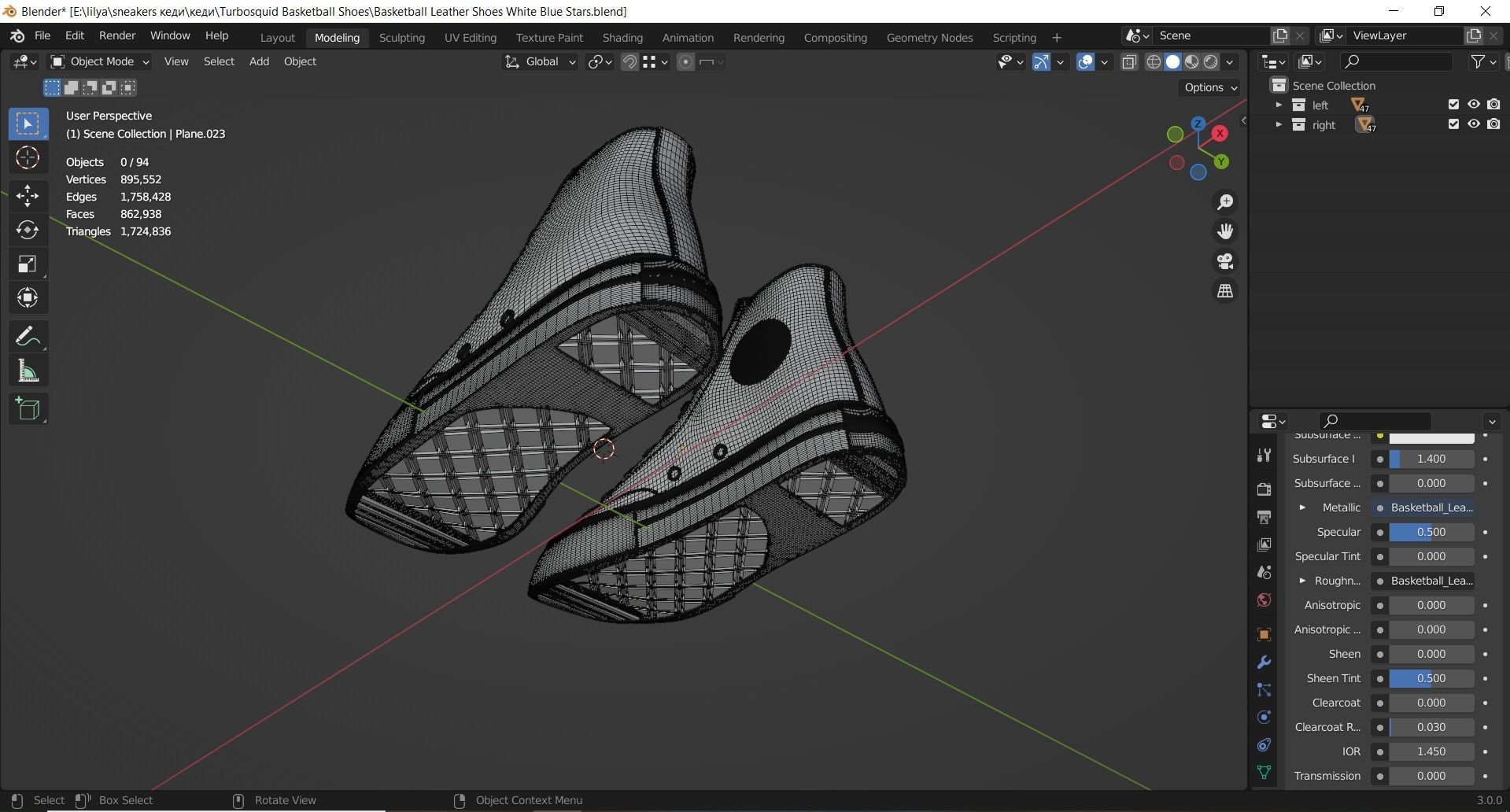This screenshot has height=812, width=1510.
Task: Toggle viewport gizmos display
Action: (x=1041, y=62)
